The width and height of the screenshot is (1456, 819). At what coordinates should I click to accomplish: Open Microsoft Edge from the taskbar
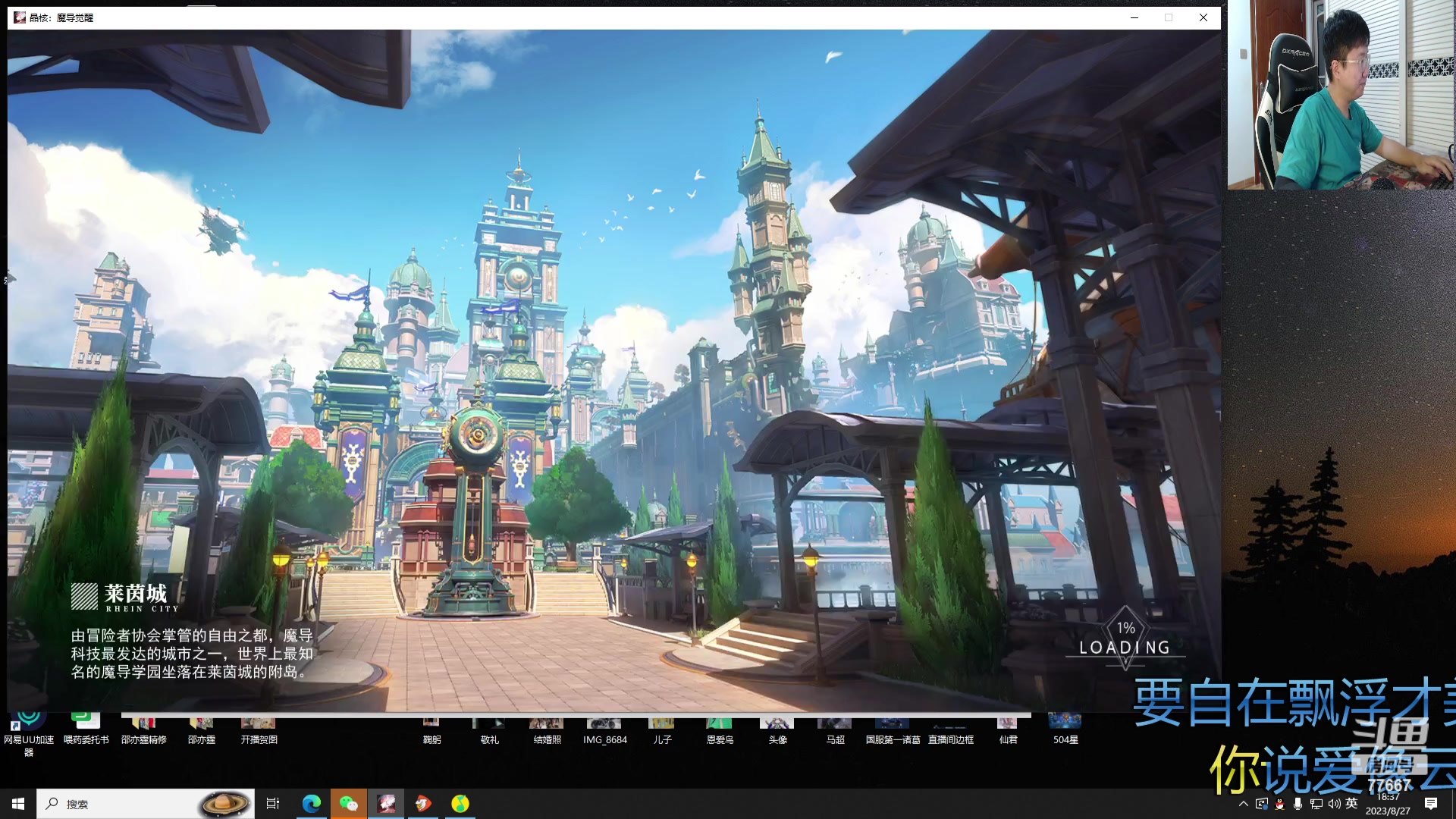pyautogui.click(x=312, y=804)
